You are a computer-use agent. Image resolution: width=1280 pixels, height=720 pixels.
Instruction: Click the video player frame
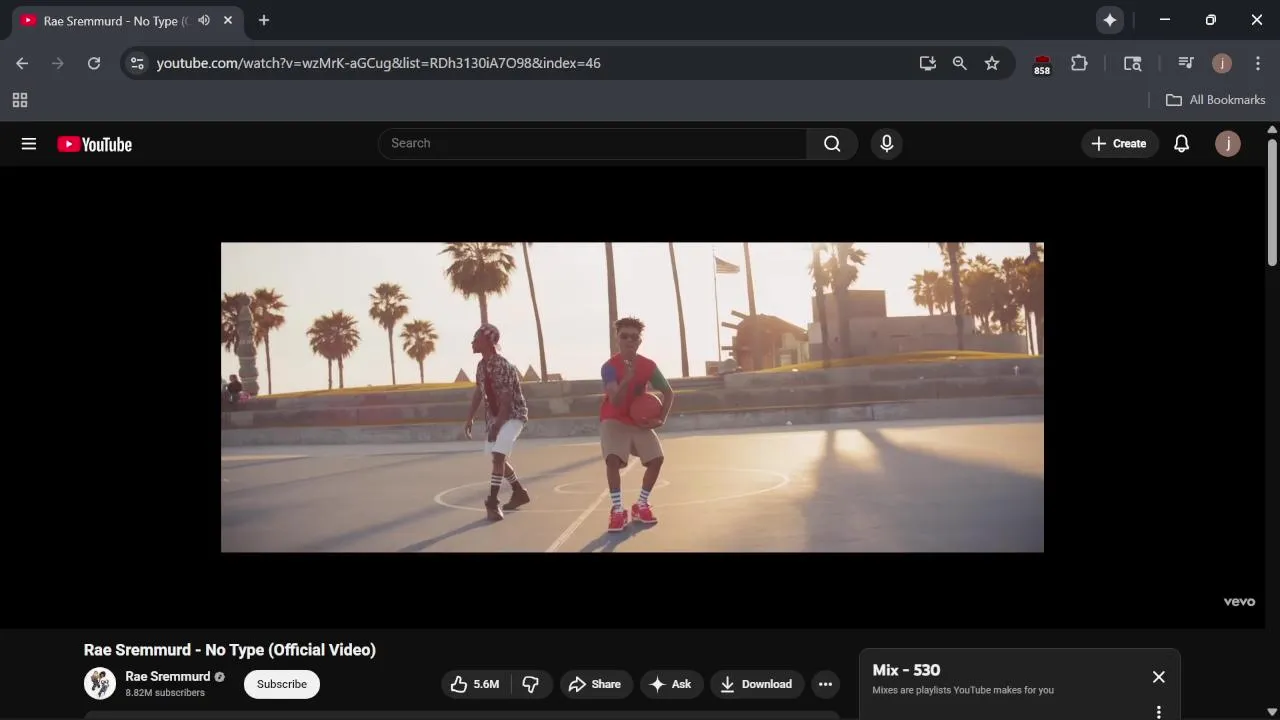point(632,397)
